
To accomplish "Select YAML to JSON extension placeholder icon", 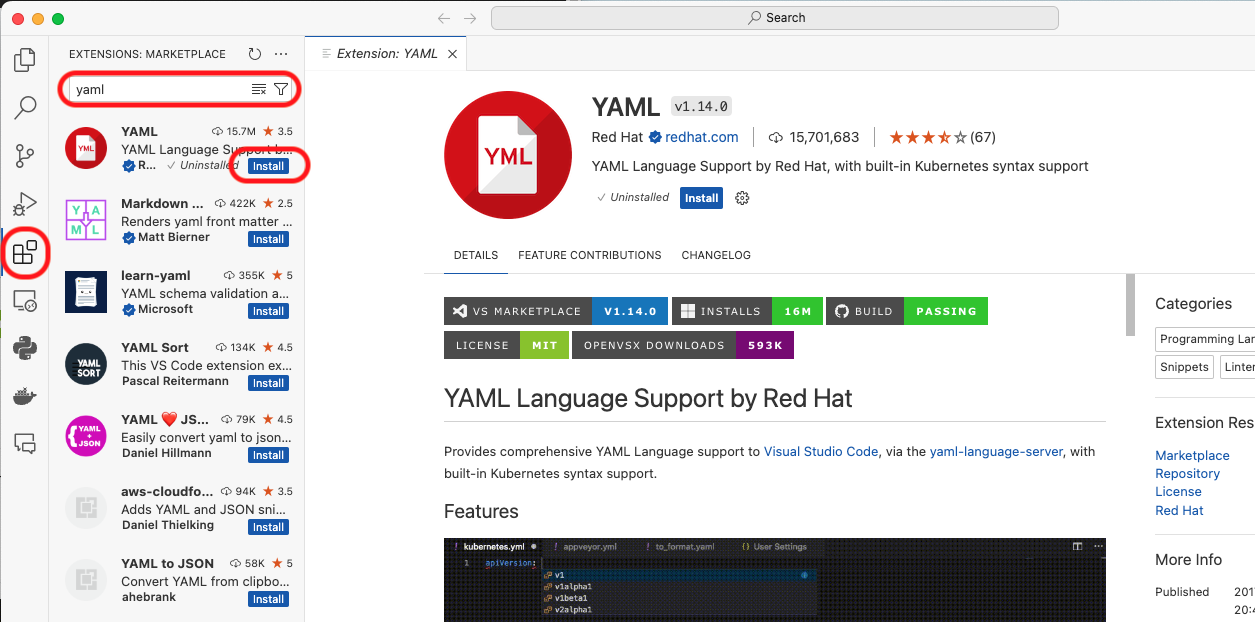I will click(86, 580).
